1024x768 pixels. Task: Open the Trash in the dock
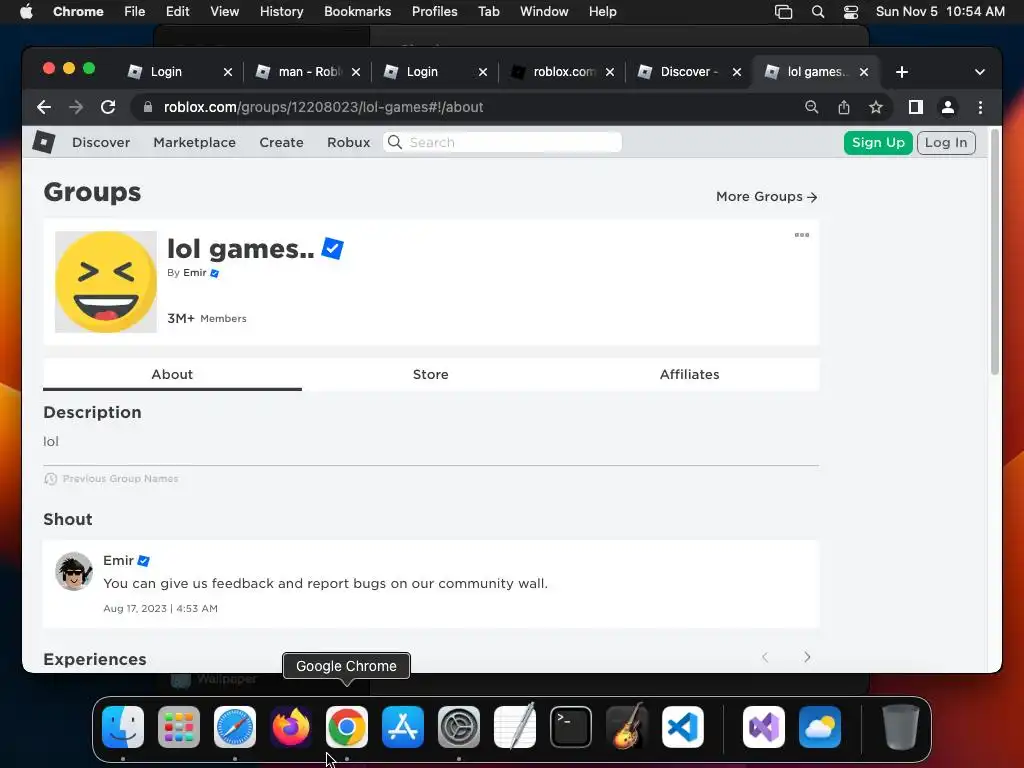(x=901, y=727)
